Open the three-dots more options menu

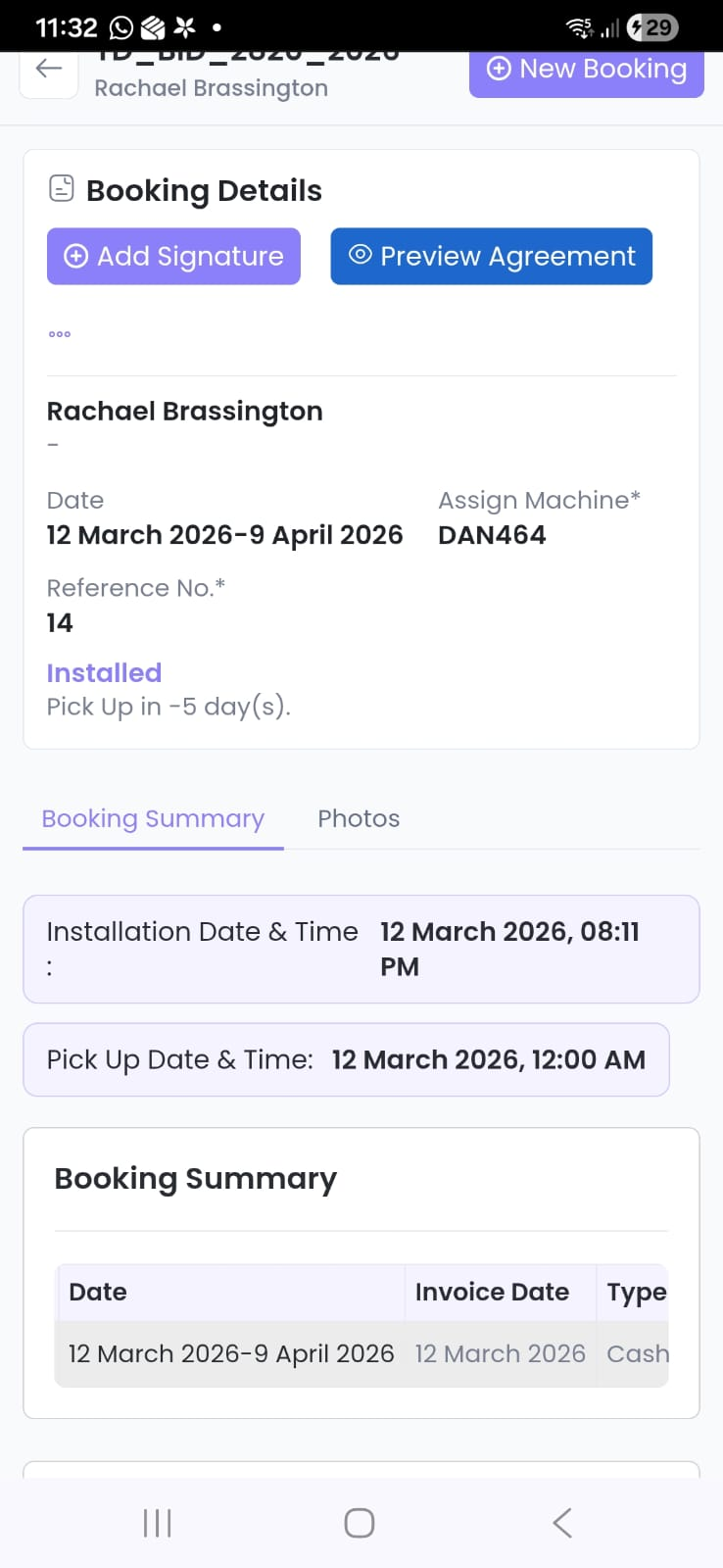point(60,334)
